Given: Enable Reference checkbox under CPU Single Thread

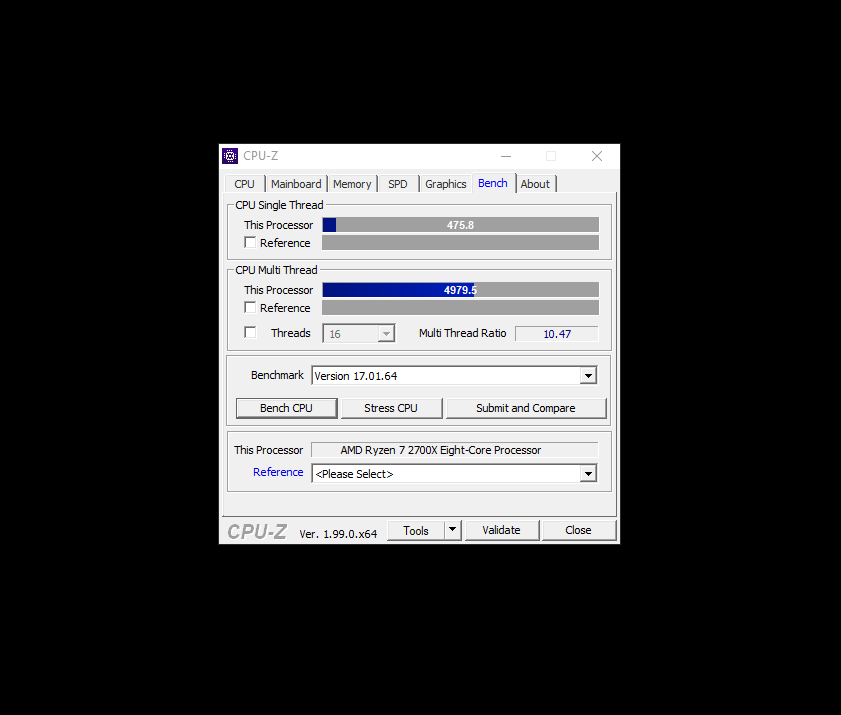Looking at the screenshot, I should tap(250, 242).
